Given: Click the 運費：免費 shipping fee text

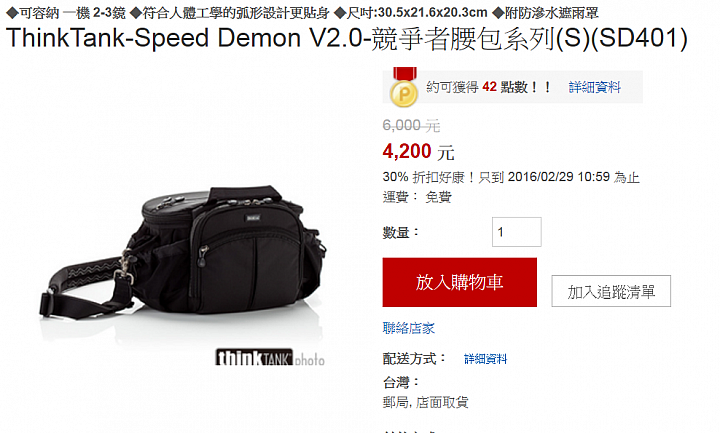Looking at the screenshot, I should tap(417, 197).
